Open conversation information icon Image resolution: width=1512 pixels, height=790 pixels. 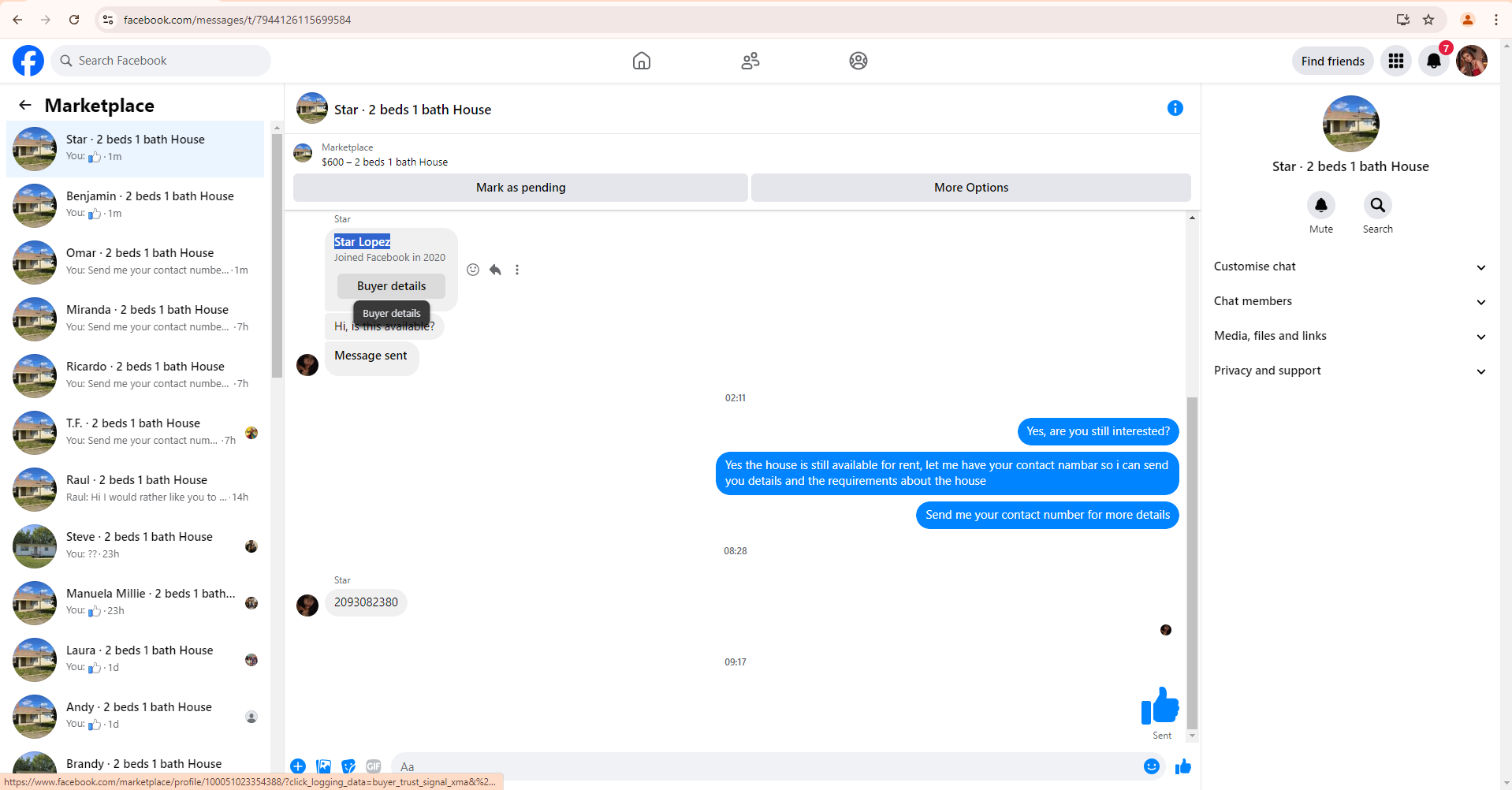pos(1175,108)
